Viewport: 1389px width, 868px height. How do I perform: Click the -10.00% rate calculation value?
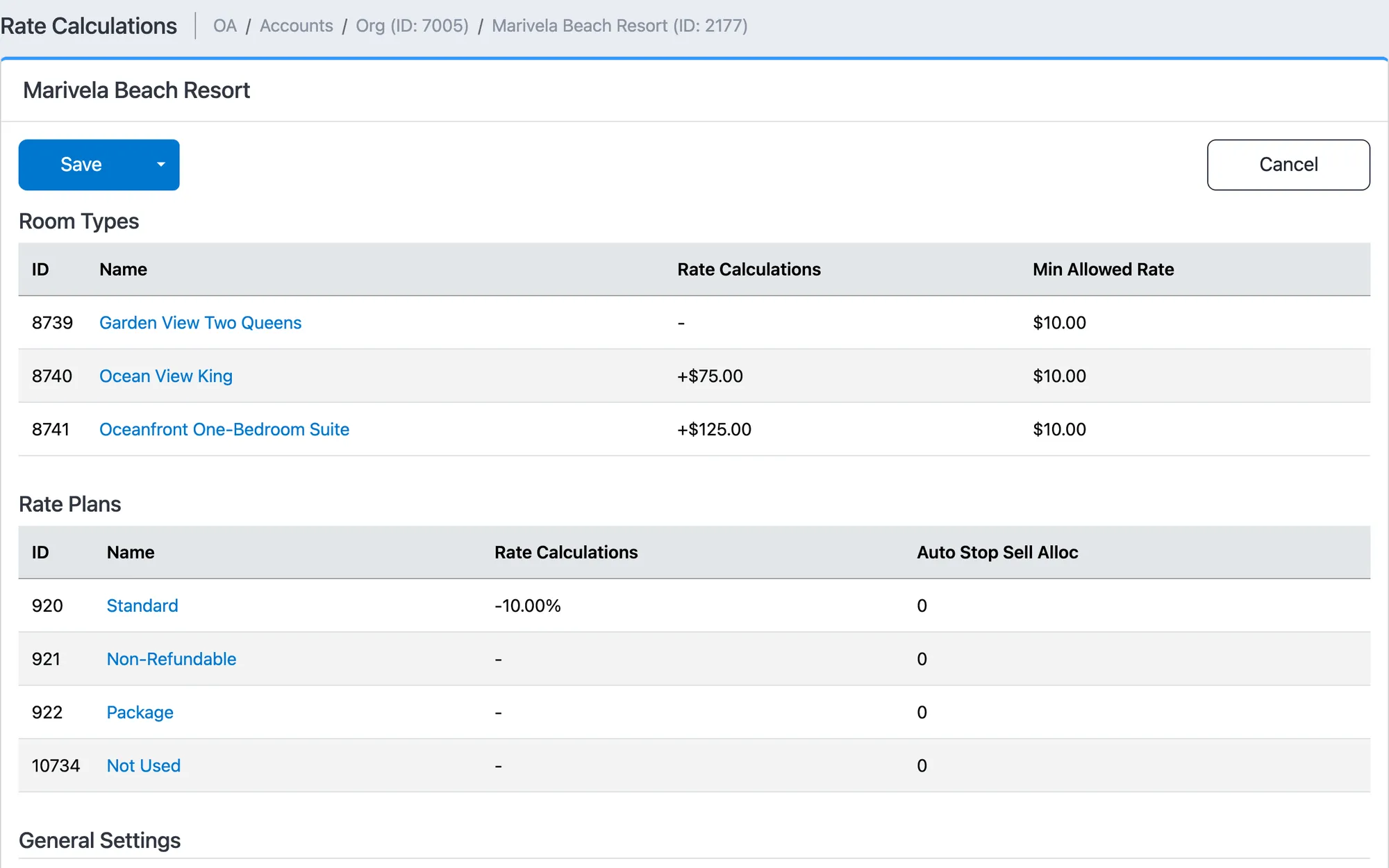coord(528,606)
